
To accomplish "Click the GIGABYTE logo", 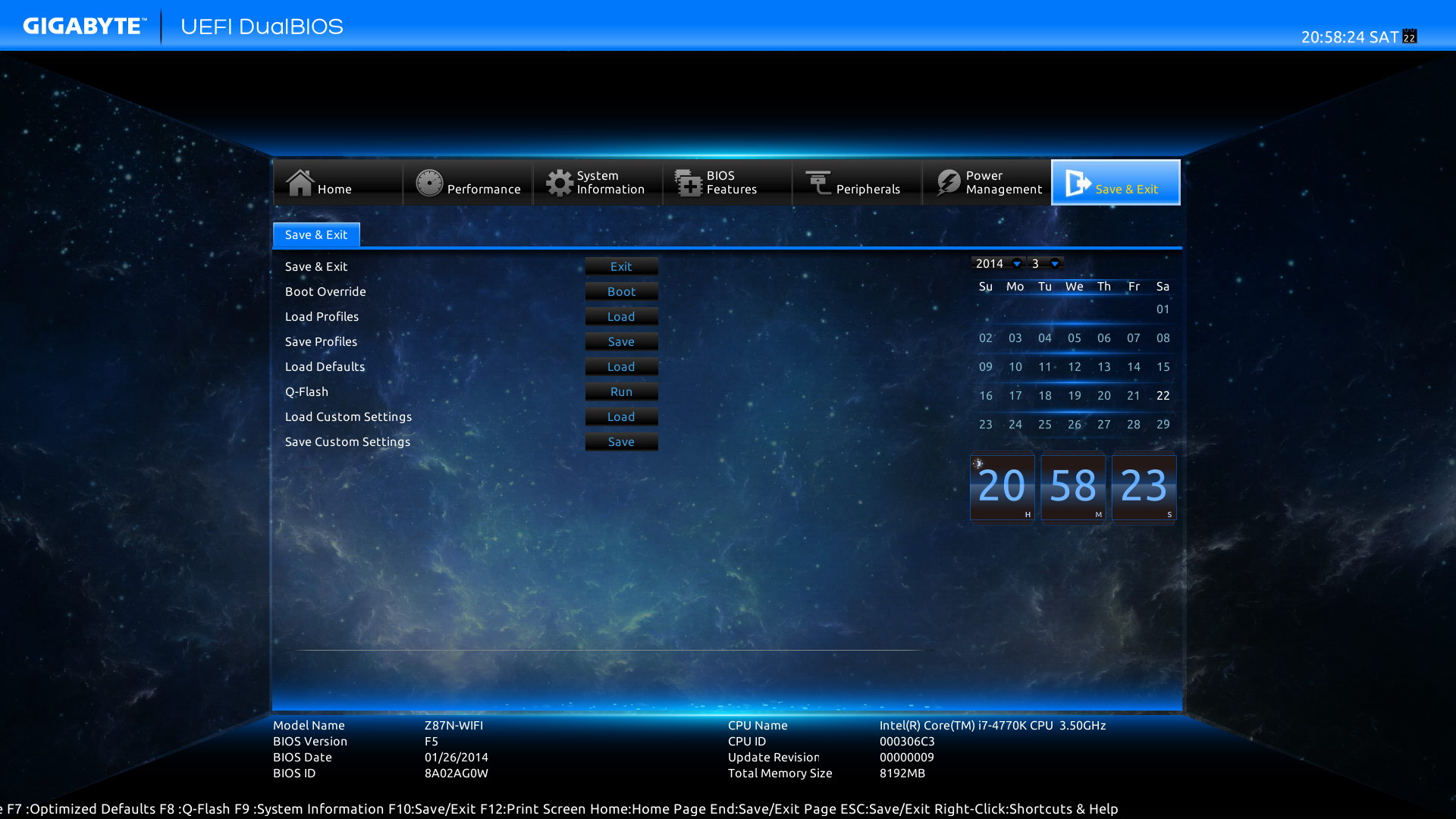I will 85,27.
